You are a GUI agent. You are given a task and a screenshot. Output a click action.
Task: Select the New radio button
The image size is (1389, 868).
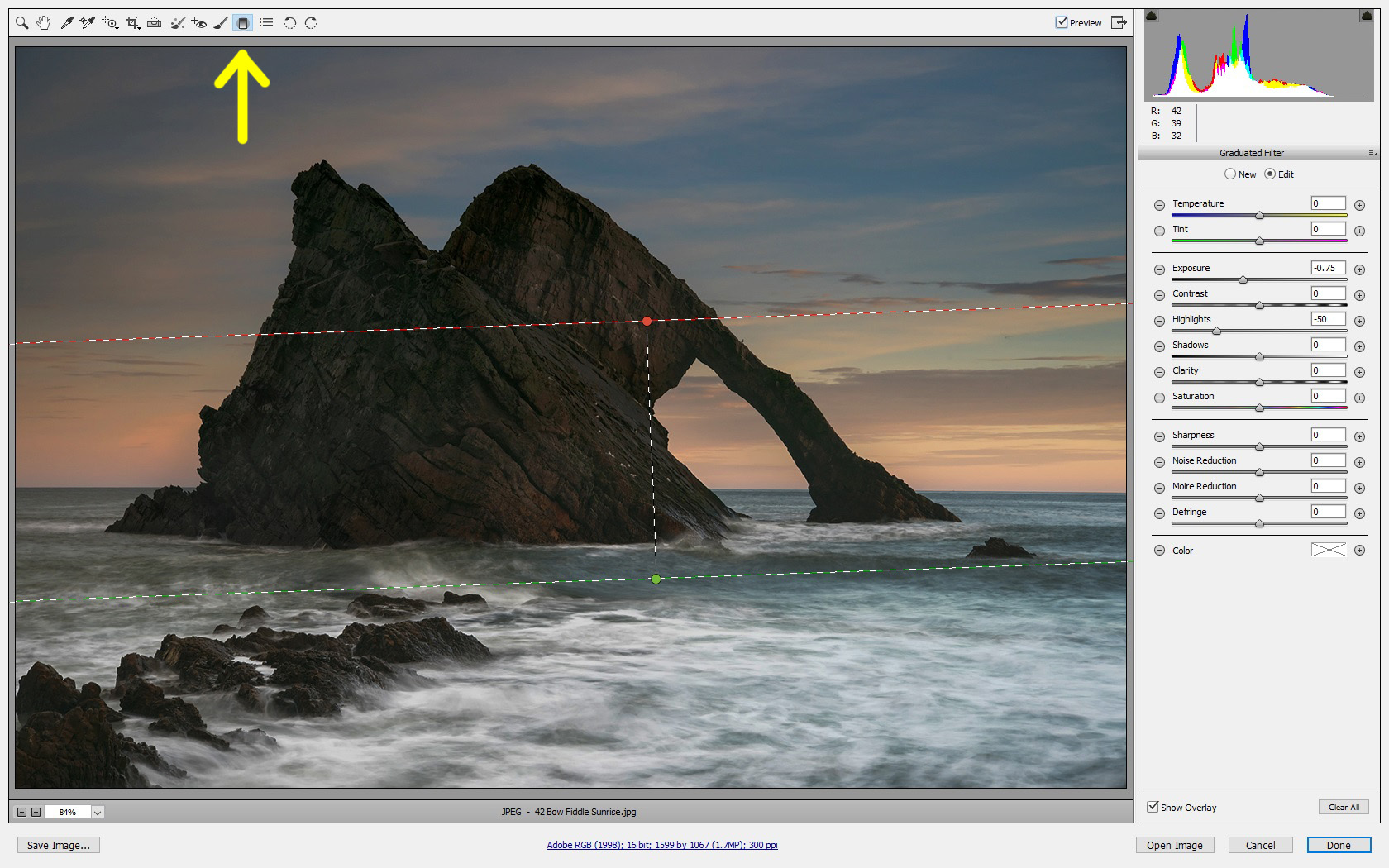pos(1230,174)
